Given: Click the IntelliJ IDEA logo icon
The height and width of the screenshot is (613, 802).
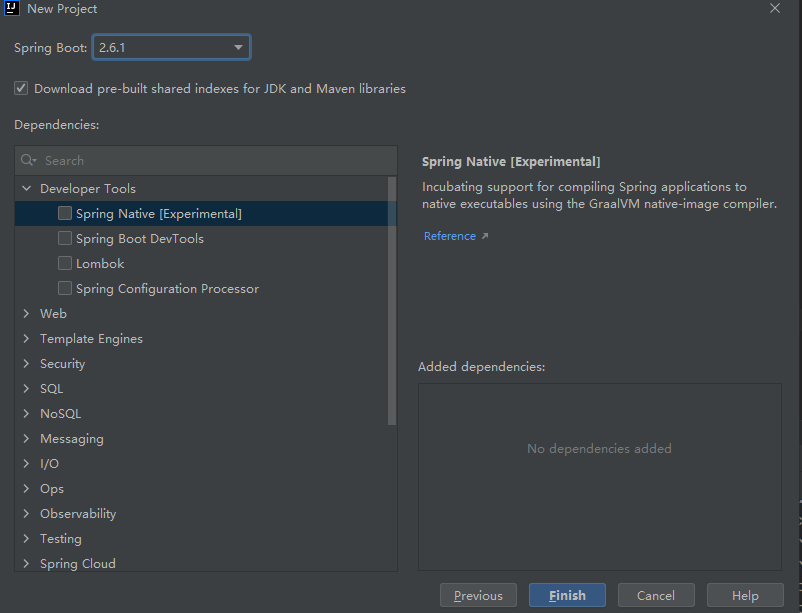Looking at the screenshot, I should 12,9.
